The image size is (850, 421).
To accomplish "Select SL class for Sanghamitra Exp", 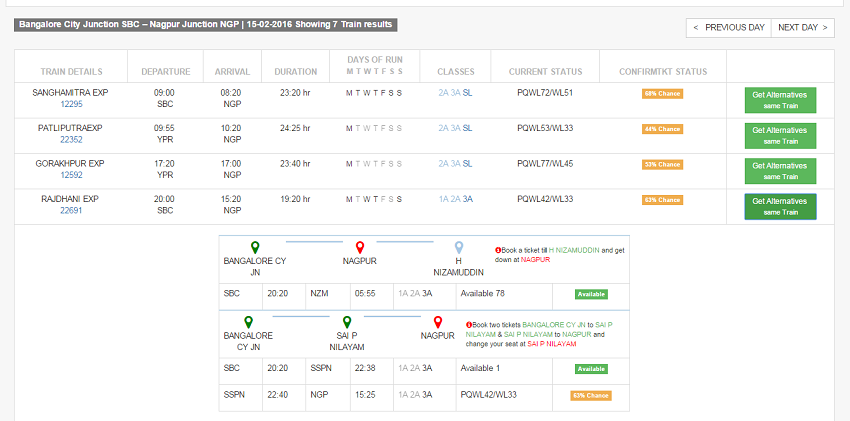I will point(468,92).
